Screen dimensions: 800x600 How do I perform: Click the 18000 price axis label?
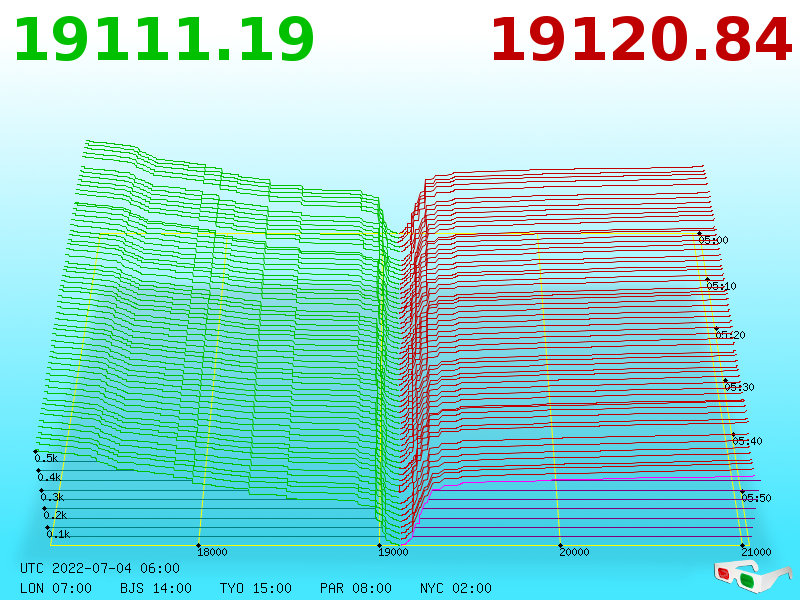click(212, 552)
